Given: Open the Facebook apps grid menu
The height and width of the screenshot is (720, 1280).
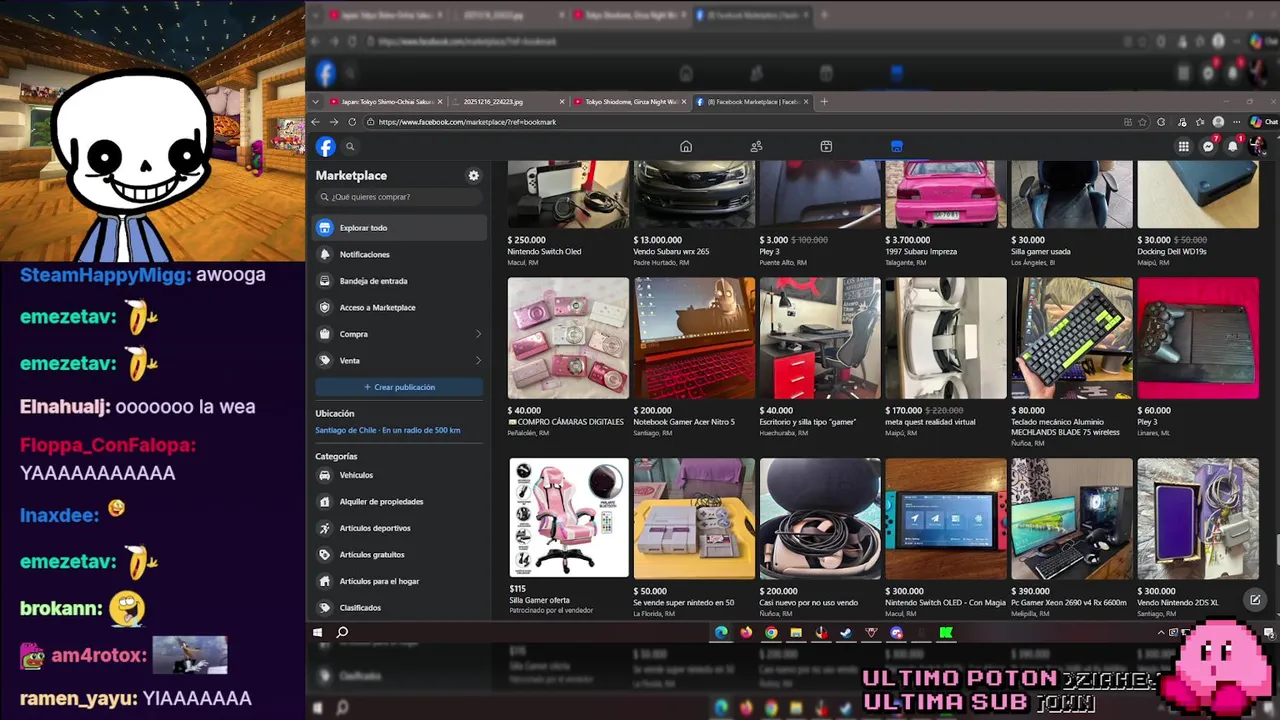Looking at the screenshot, I should [x=1183, y=146].
